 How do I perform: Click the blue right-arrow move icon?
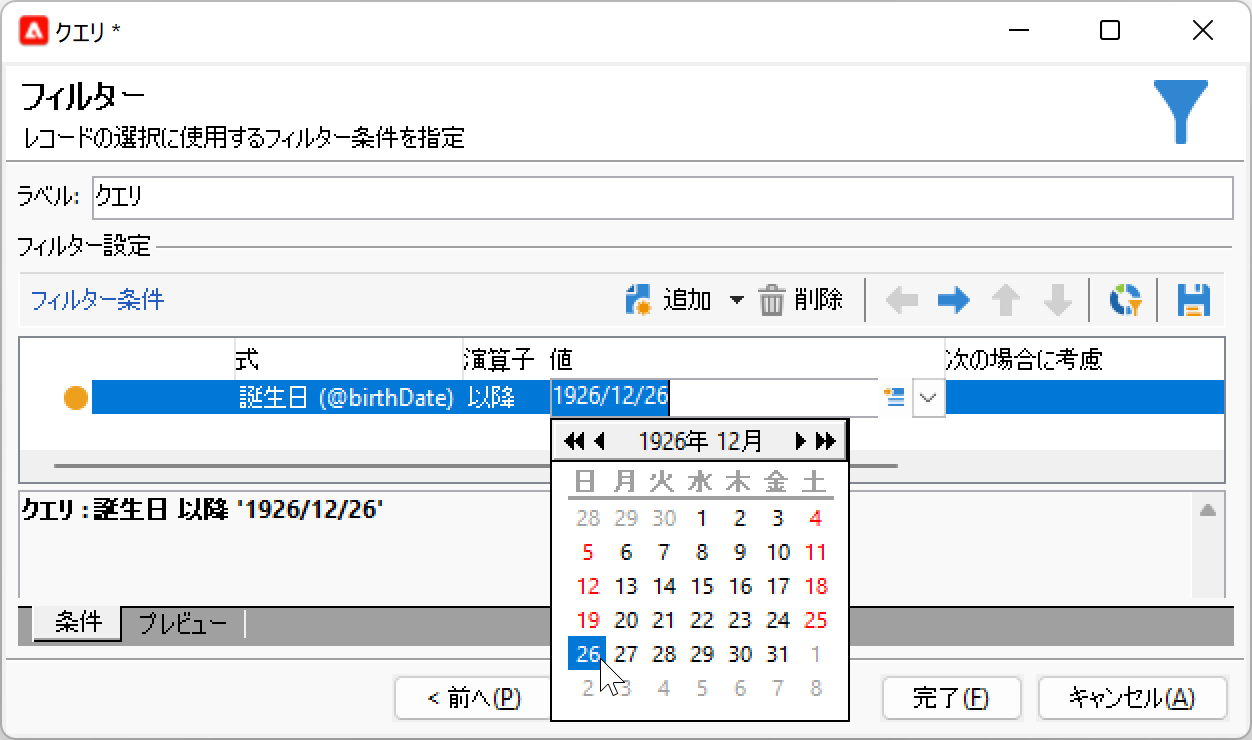tap(953, 299)
